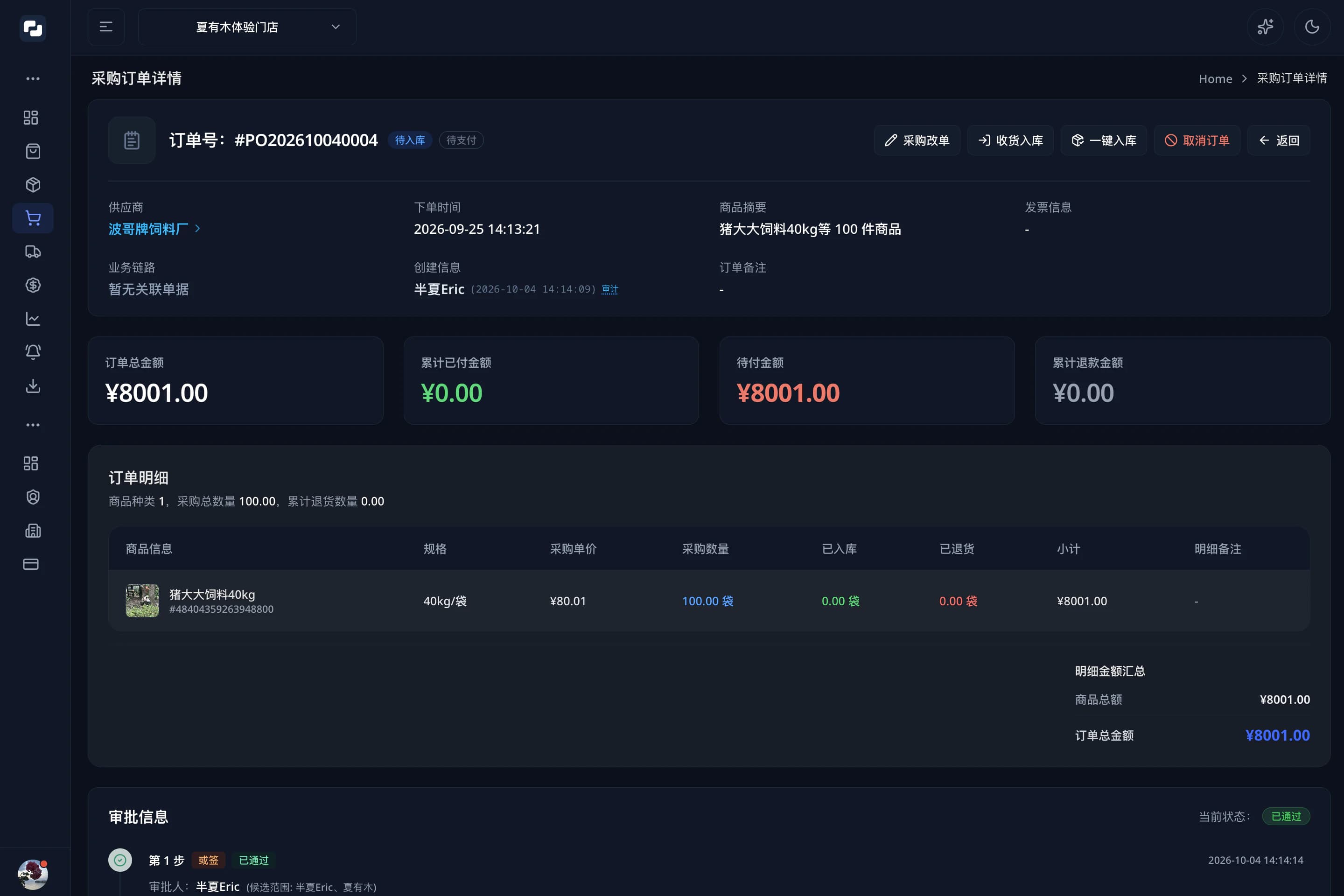Open the alarm bell notifications sidebar icon
The image size is (1344, 896).
coord(33,352)
